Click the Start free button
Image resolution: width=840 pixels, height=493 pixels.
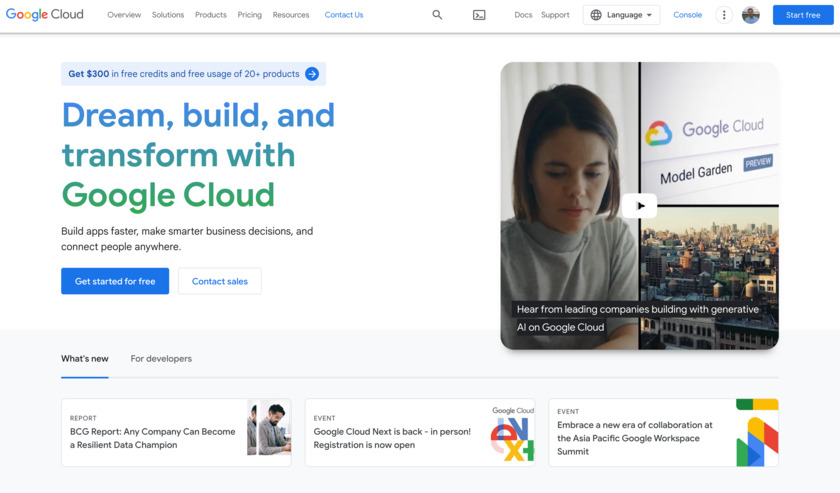click(803, 15)
